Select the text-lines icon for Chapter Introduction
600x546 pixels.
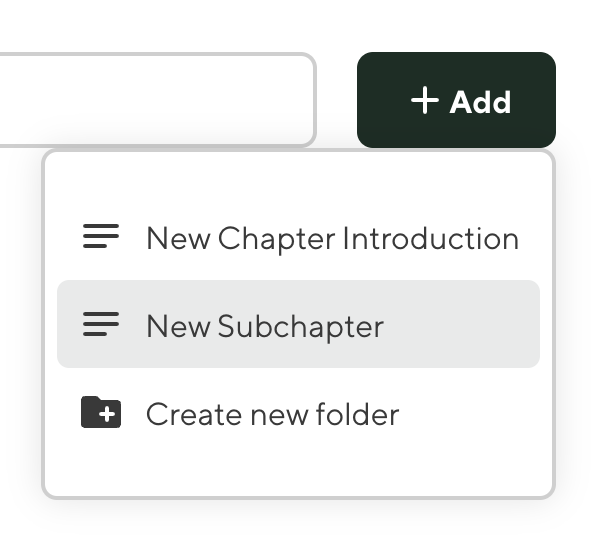(101, 237)
